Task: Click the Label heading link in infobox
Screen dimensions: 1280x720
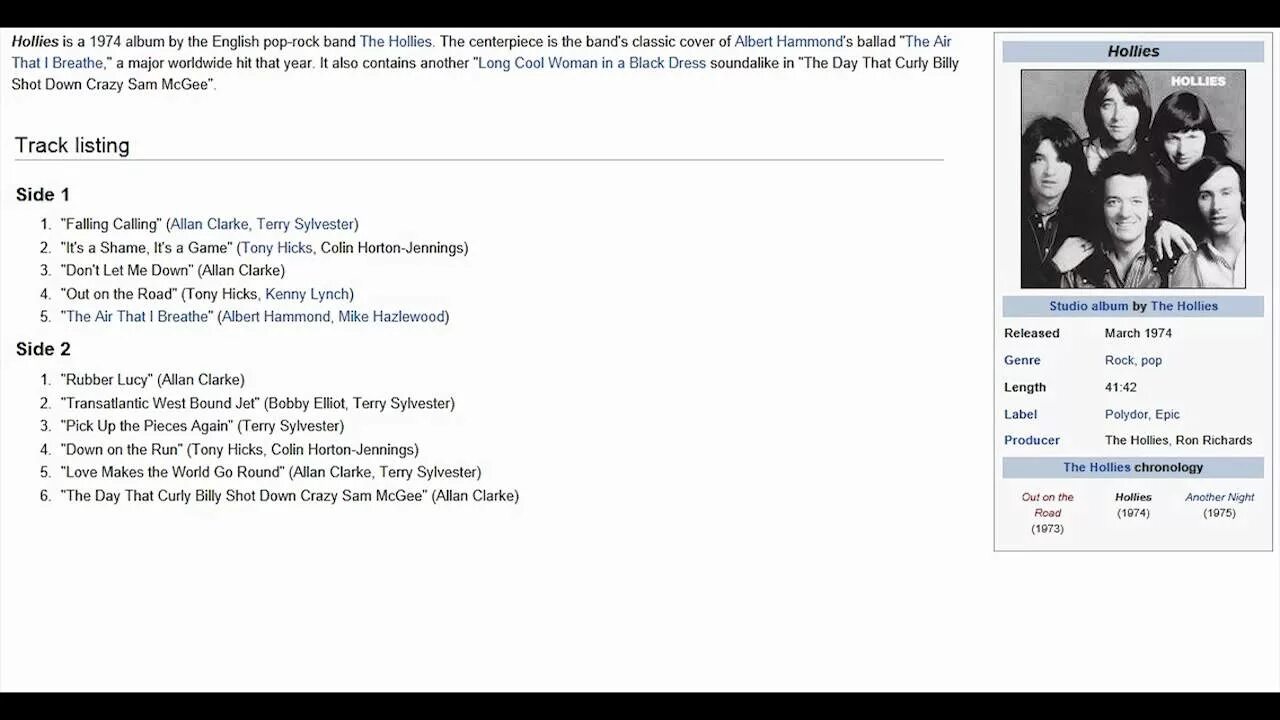Action: point(1020,414)
